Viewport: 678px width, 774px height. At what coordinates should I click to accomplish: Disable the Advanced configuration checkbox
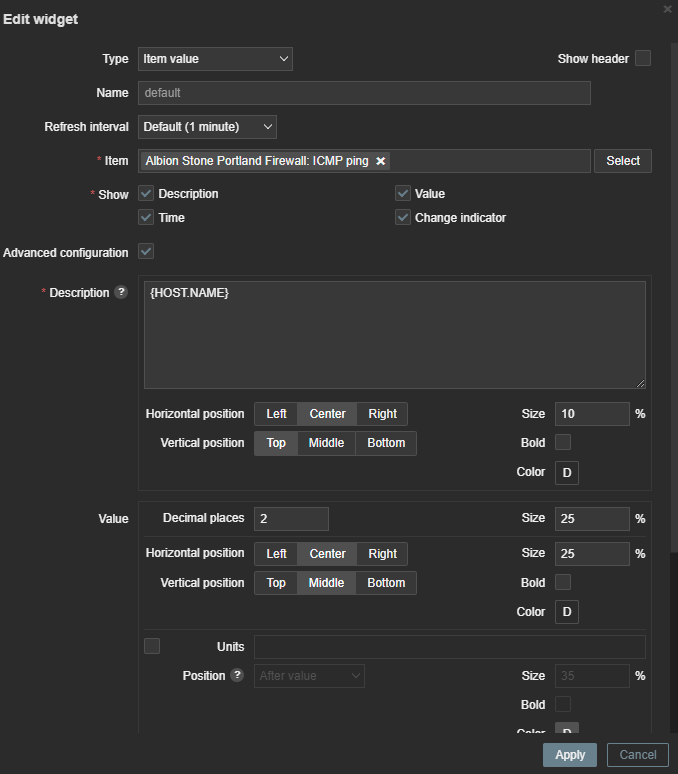pos(146,252)
